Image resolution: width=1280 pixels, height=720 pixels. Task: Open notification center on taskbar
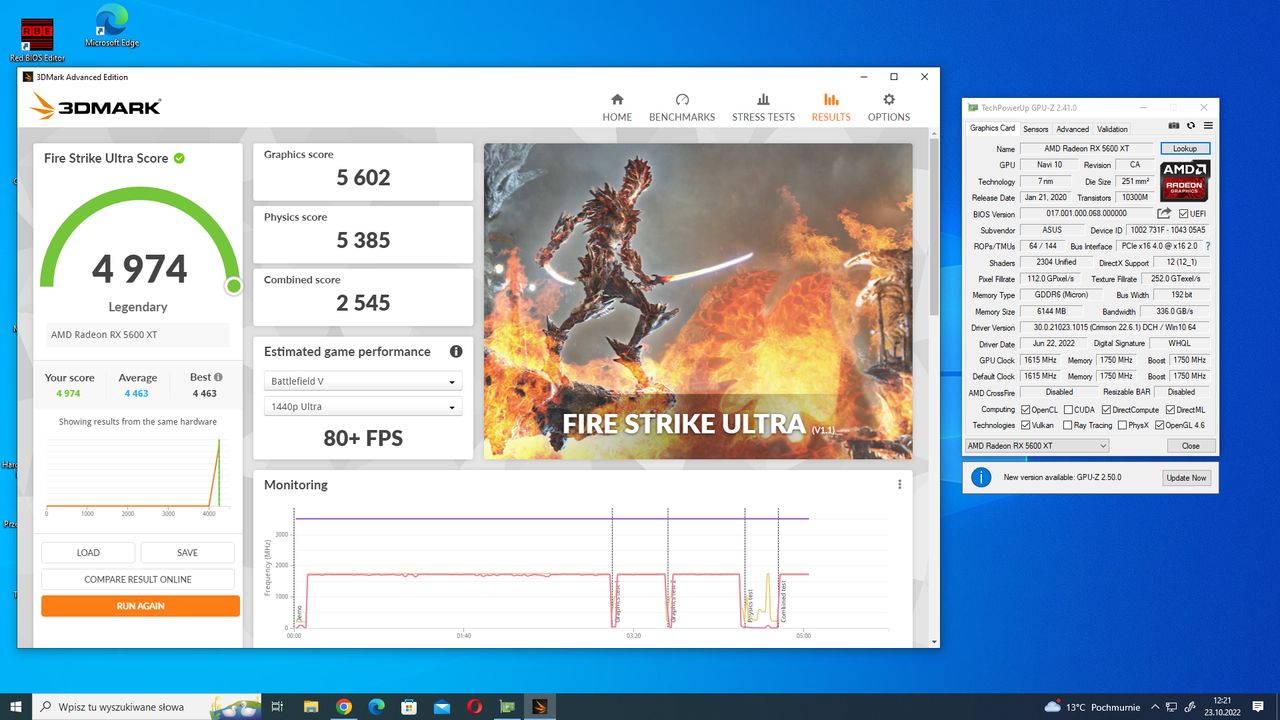[x=1259, y=706]
